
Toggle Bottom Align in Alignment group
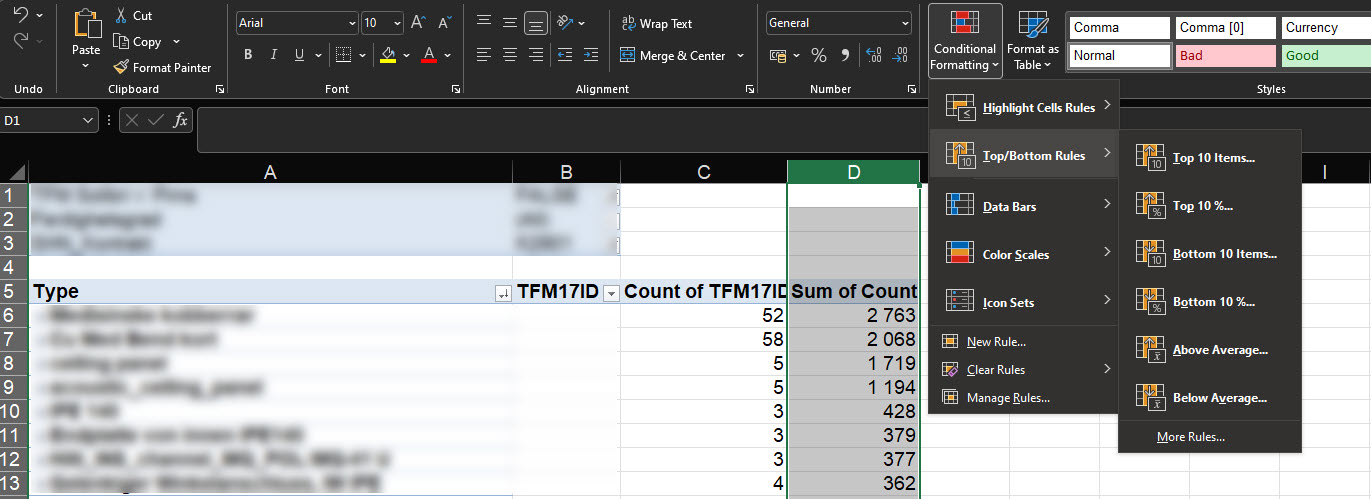pyautogui.click(x=536, y=22)
